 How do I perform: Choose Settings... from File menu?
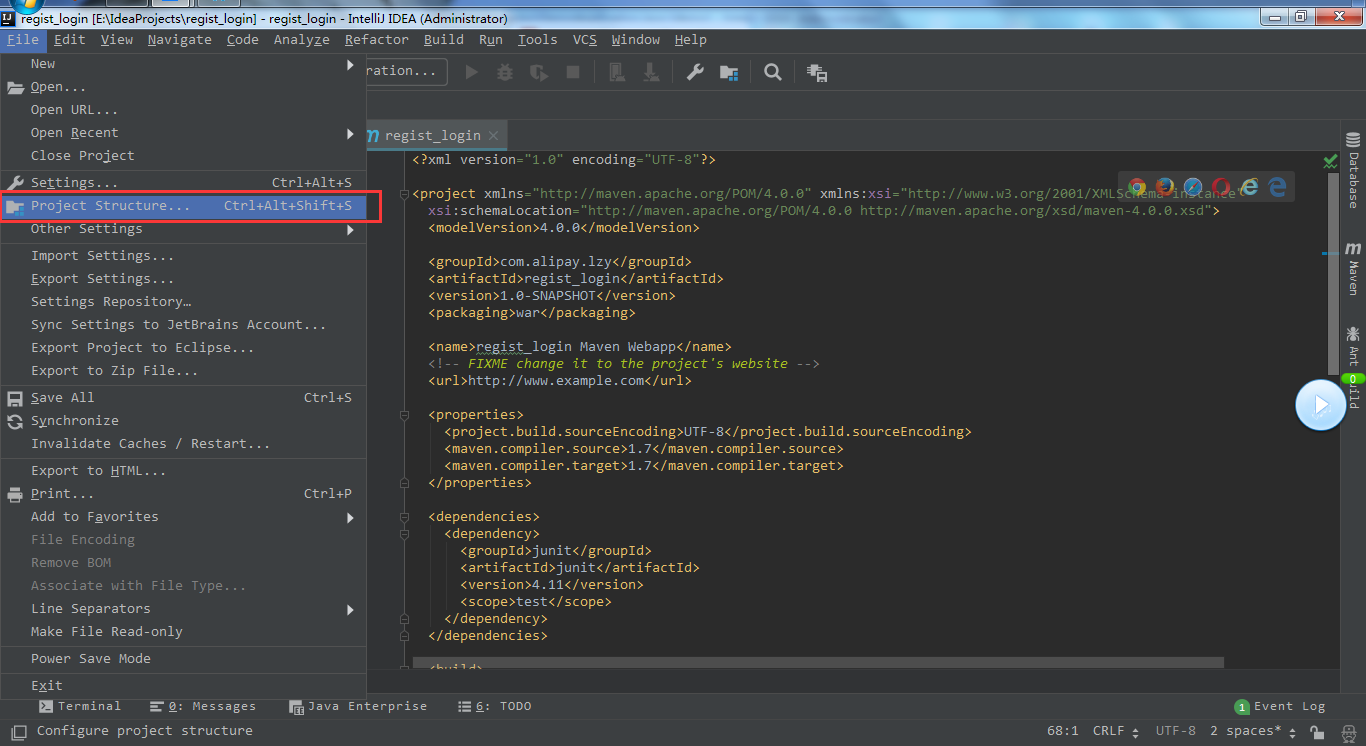pos(183,182)
